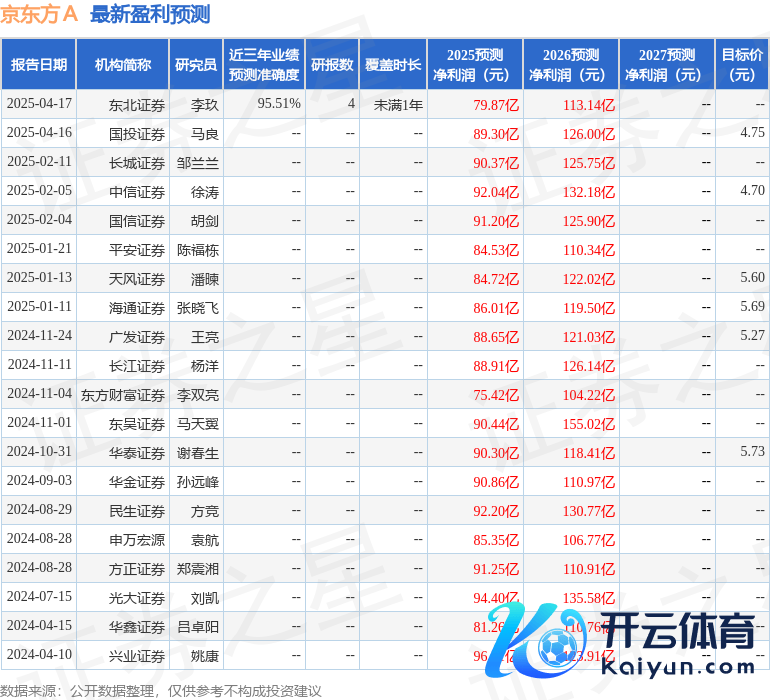Select the 覆盖时长 column header

393,64
